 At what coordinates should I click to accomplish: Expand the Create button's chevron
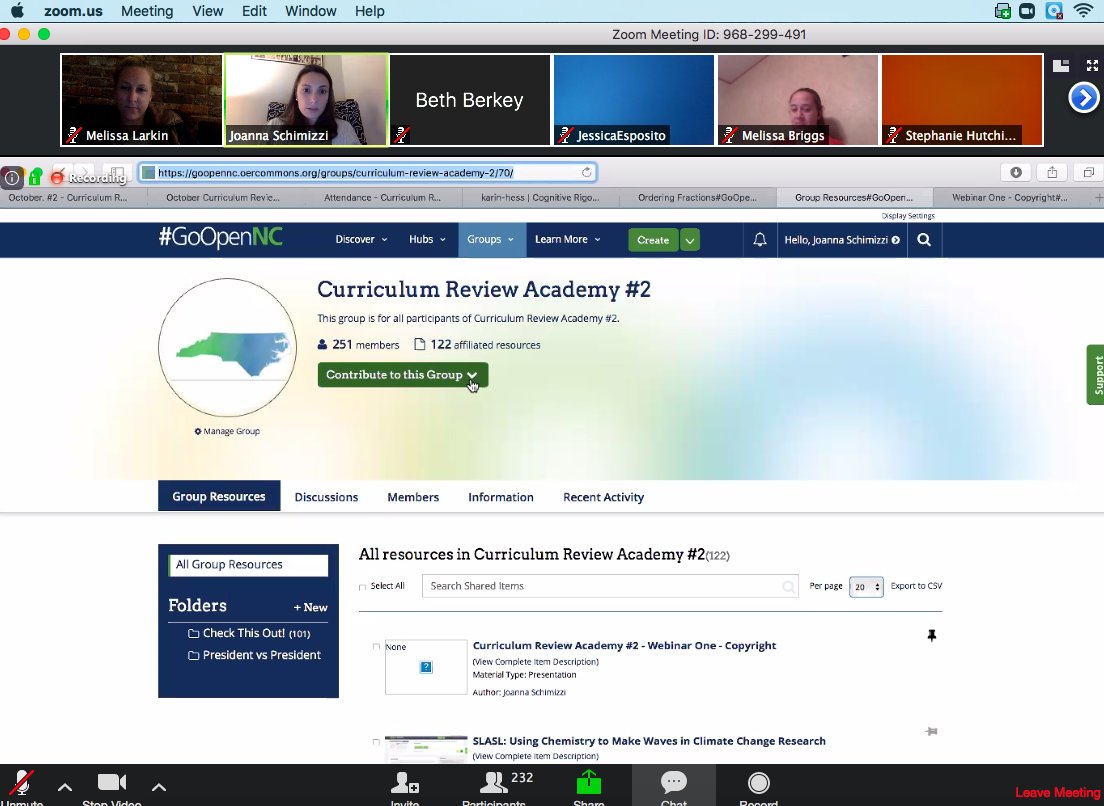[x=689, y=240]
